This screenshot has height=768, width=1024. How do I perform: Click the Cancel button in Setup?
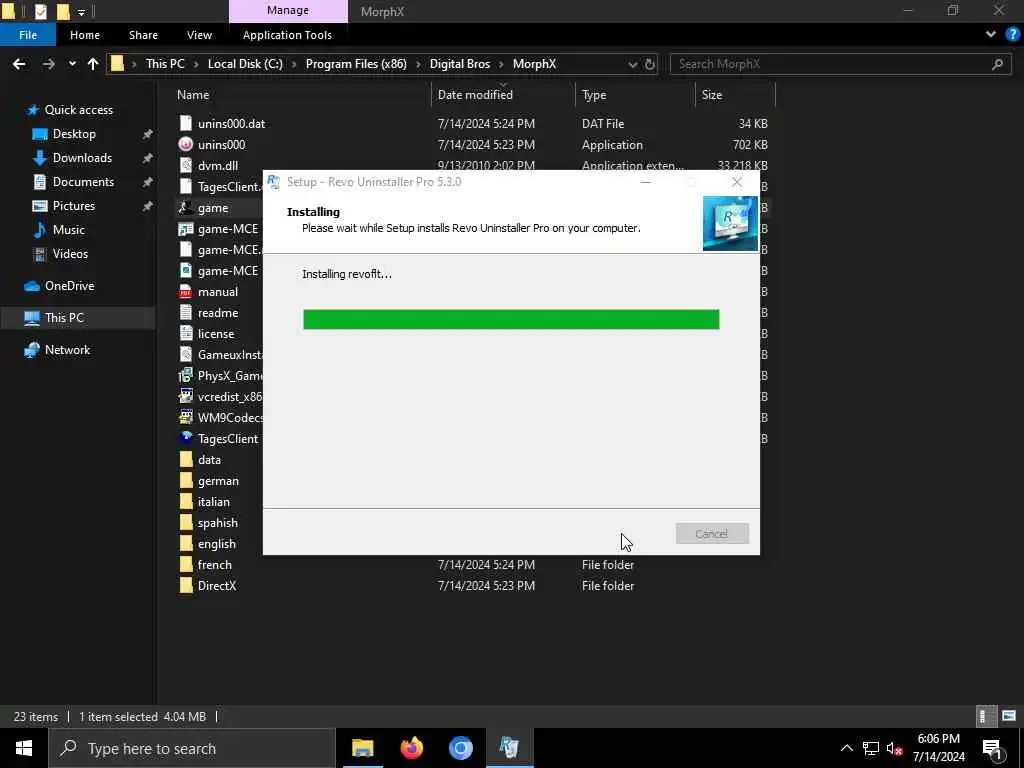click(712, 534)
